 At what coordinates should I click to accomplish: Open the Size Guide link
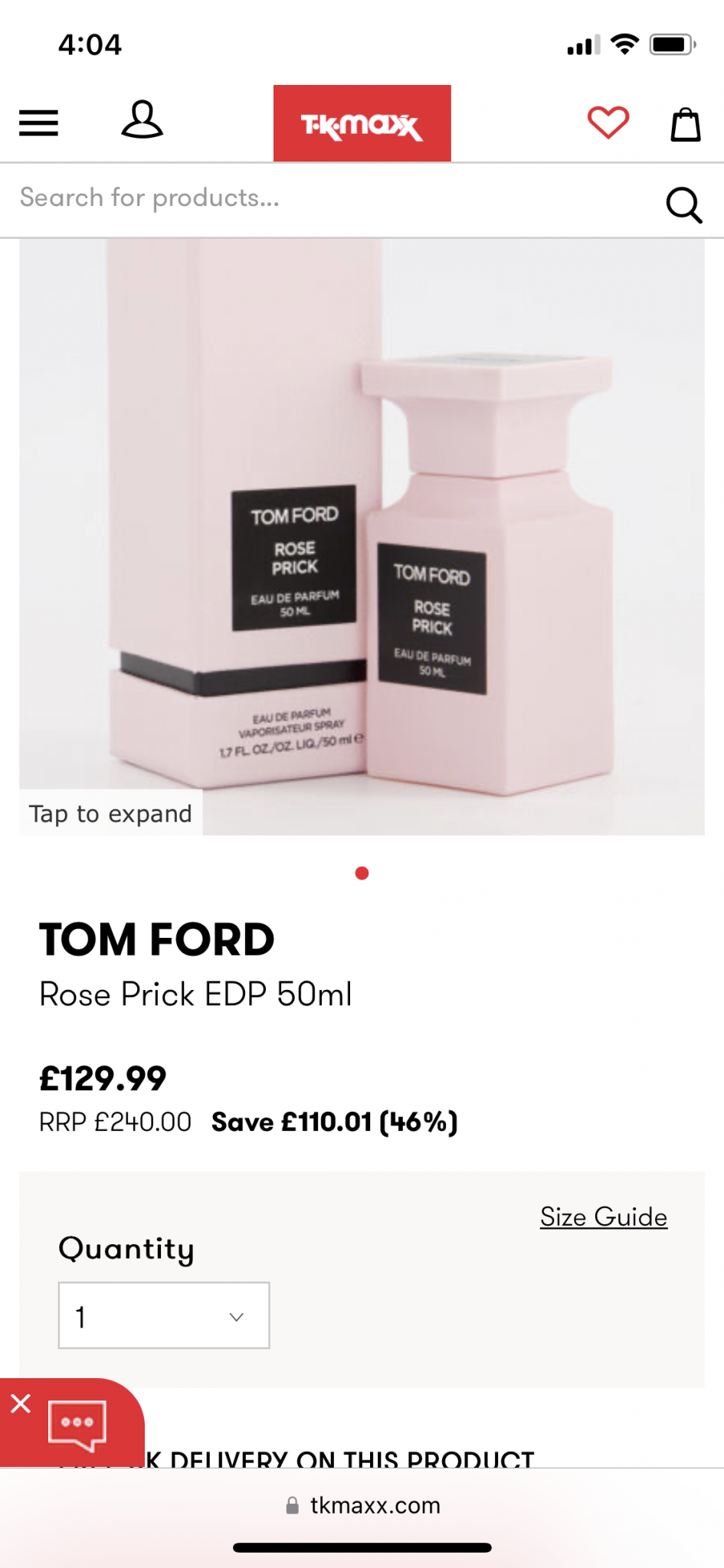point(604,1217)
